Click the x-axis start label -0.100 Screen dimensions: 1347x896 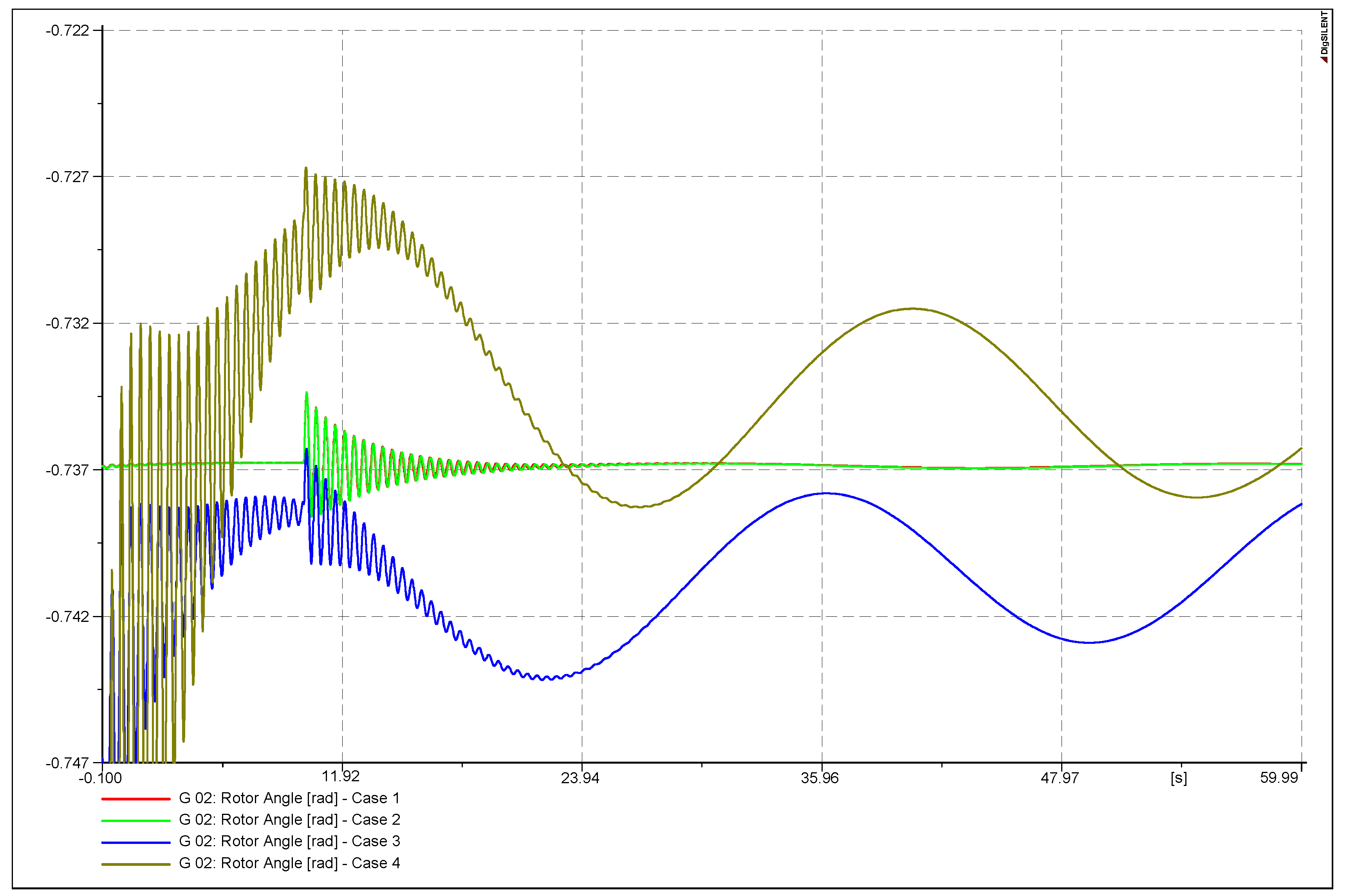(x=101, y=778)
